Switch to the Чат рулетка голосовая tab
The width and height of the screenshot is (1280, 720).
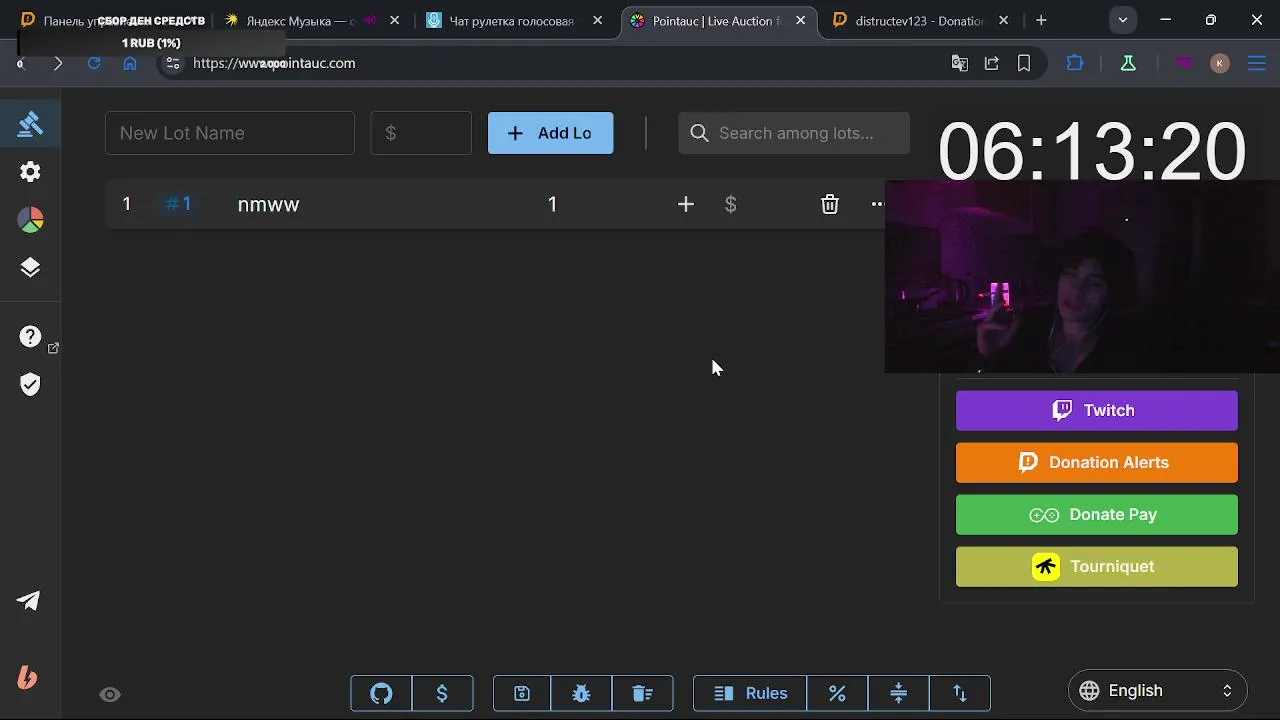tap(516, 20)
